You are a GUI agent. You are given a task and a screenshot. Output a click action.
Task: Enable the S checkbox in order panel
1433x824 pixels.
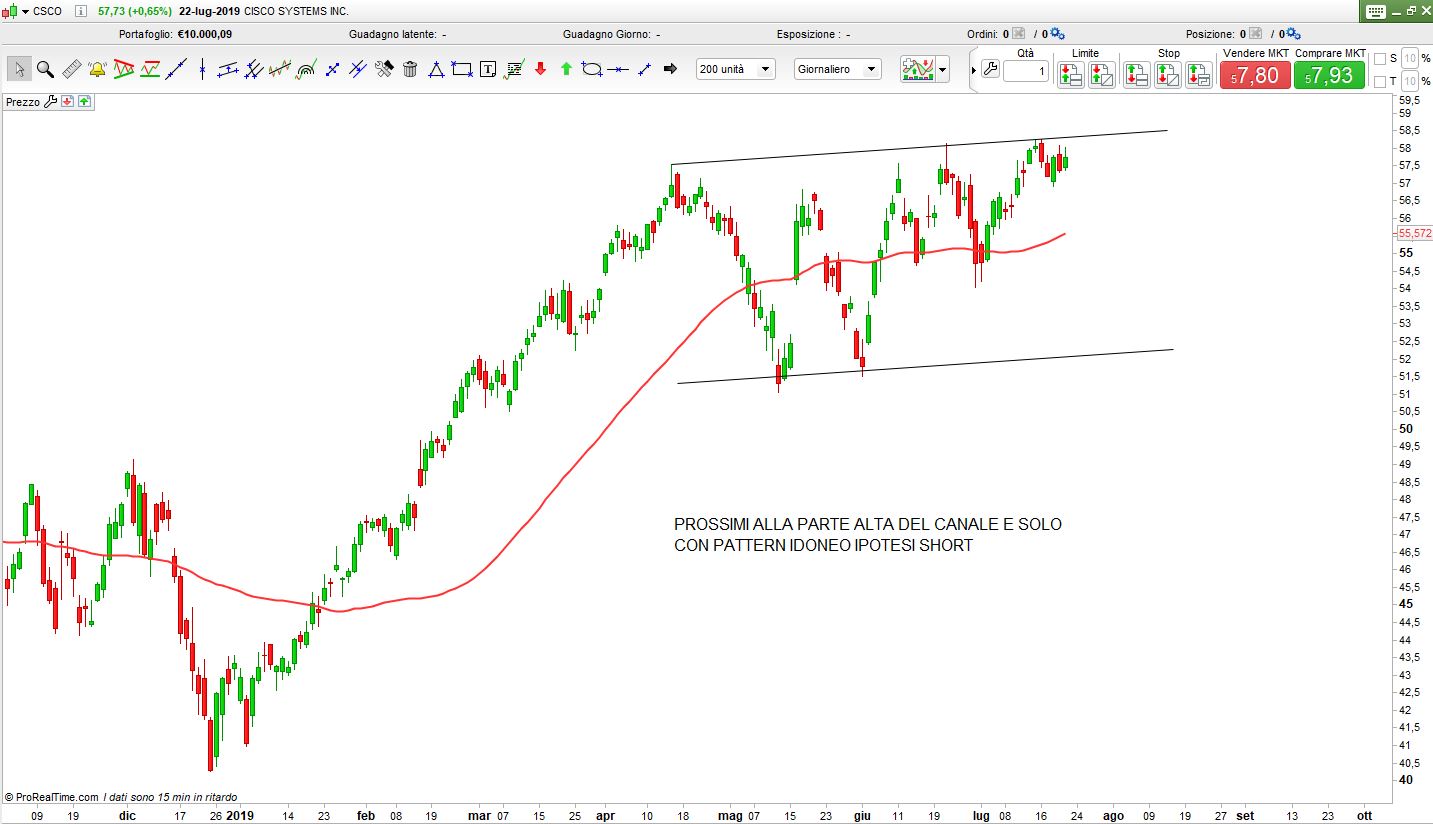tap(1380, 58)
